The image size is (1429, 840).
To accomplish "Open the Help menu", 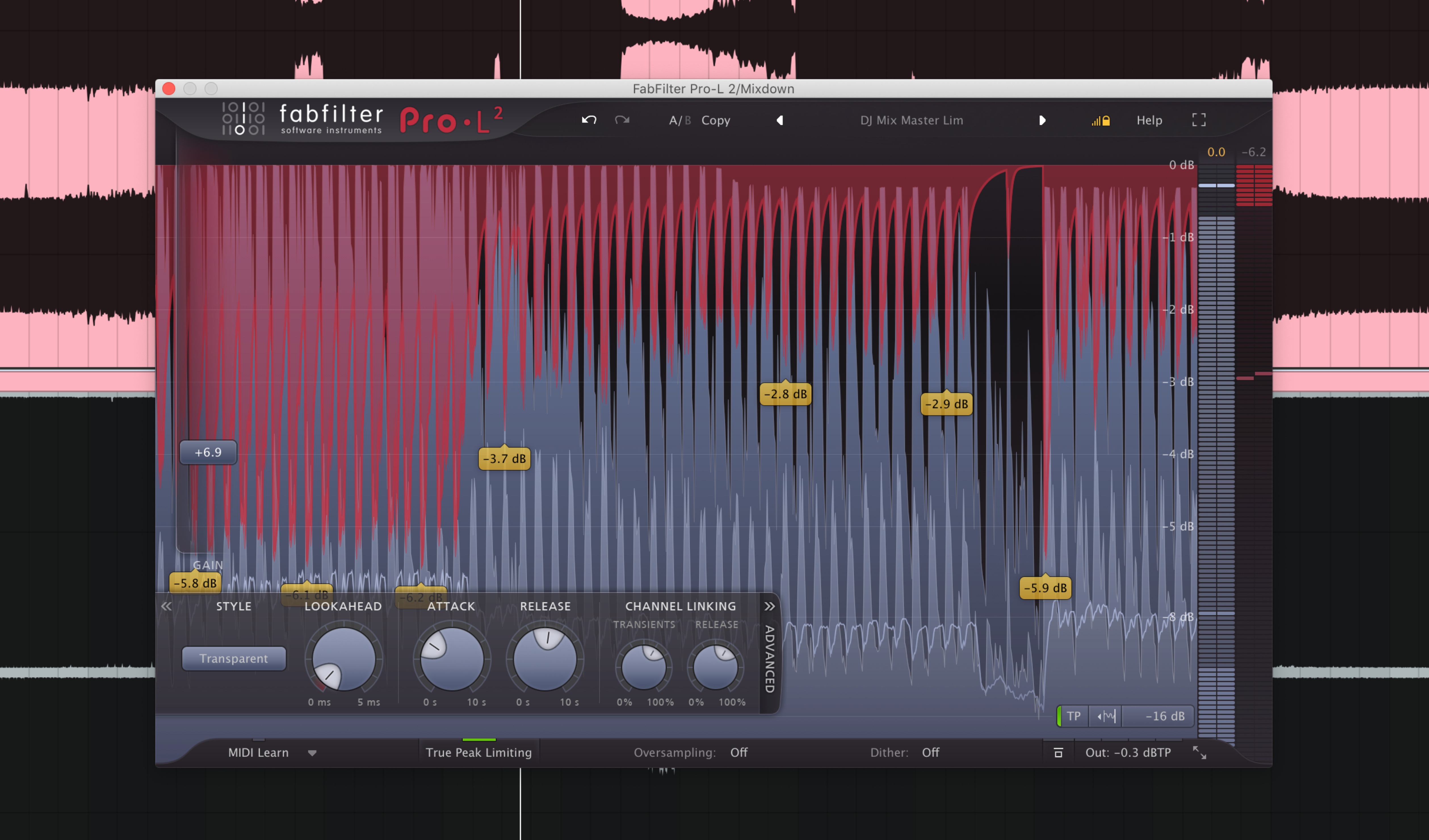I will [x=1149, y=120].
